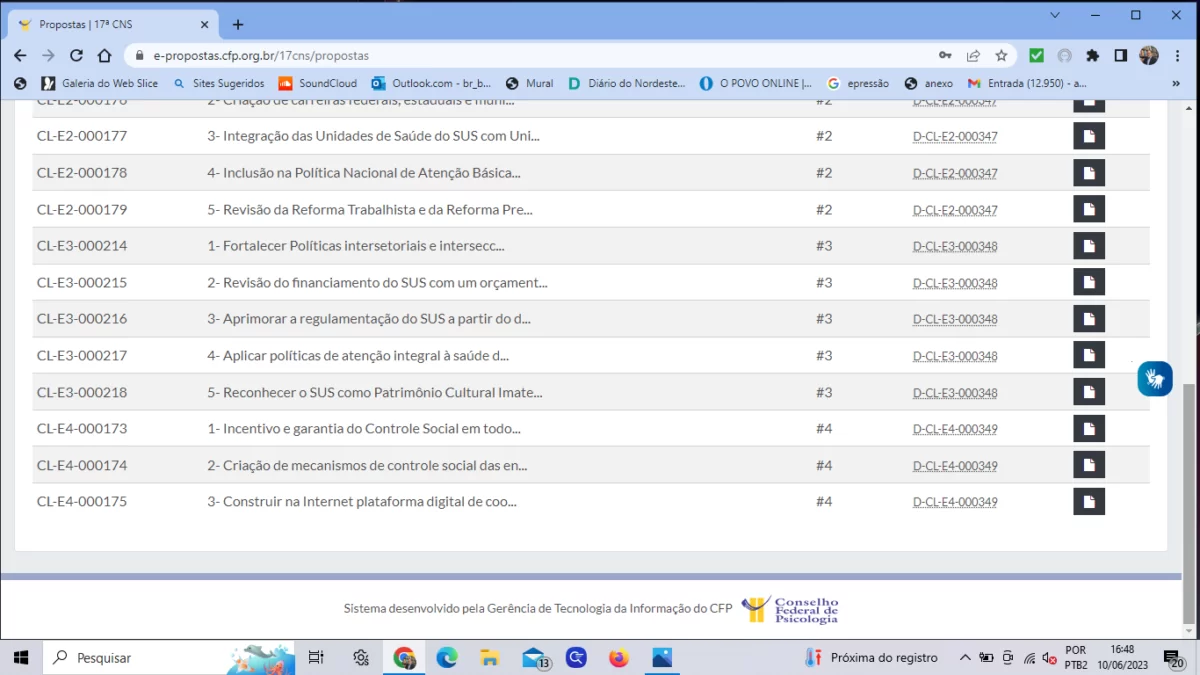
Task: Open a new browser tab
Action: coord(238,24)
